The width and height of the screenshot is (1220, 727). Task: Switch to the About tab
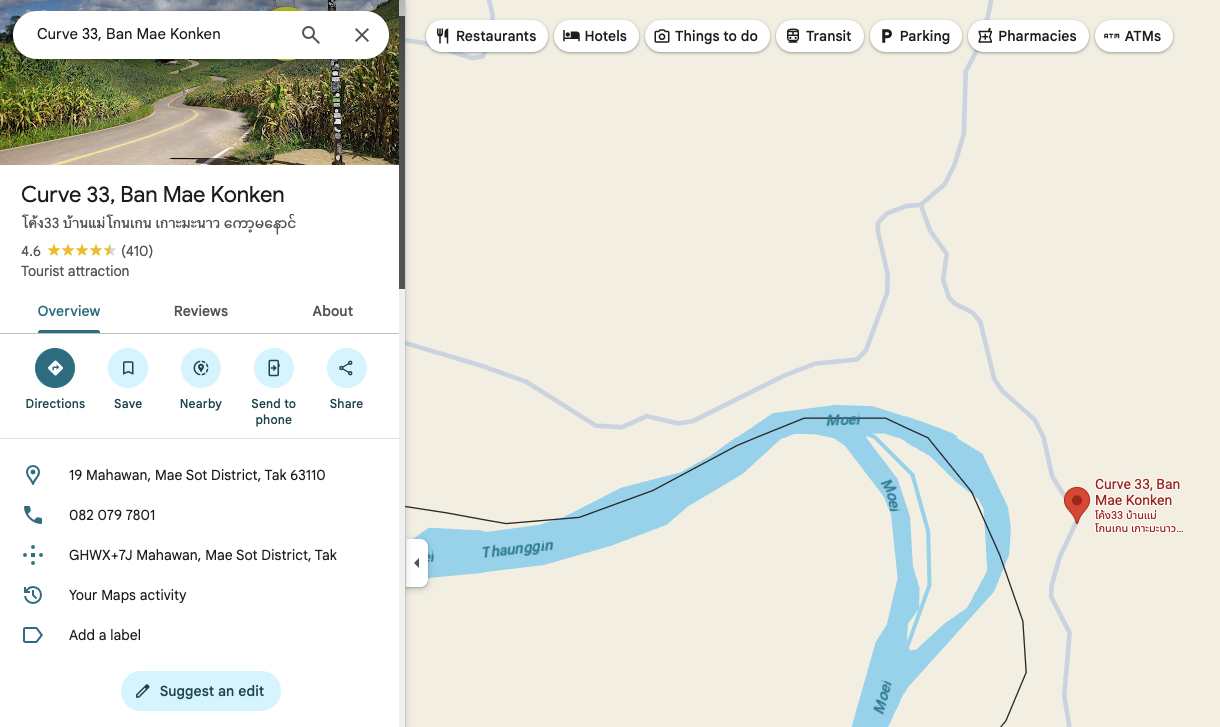coord(333,311)
